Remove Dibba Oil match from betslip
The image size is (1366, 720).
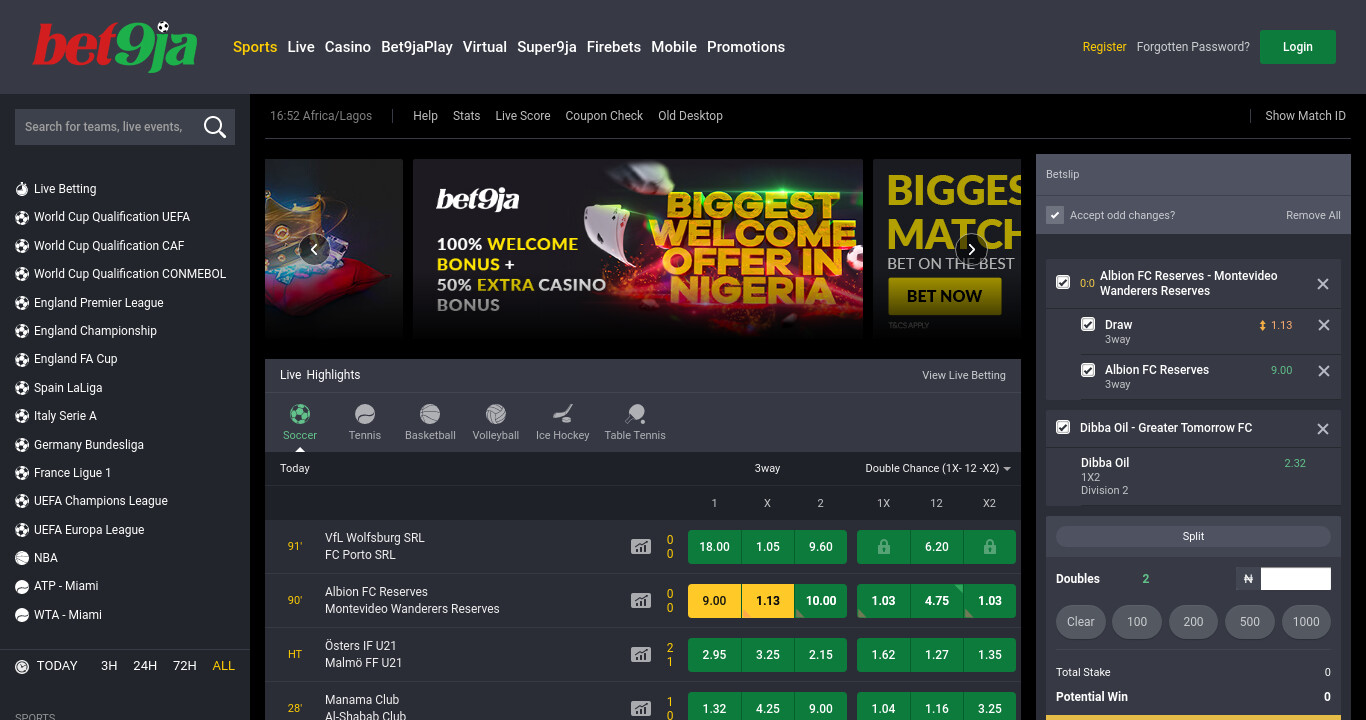tap(1323, 429)
